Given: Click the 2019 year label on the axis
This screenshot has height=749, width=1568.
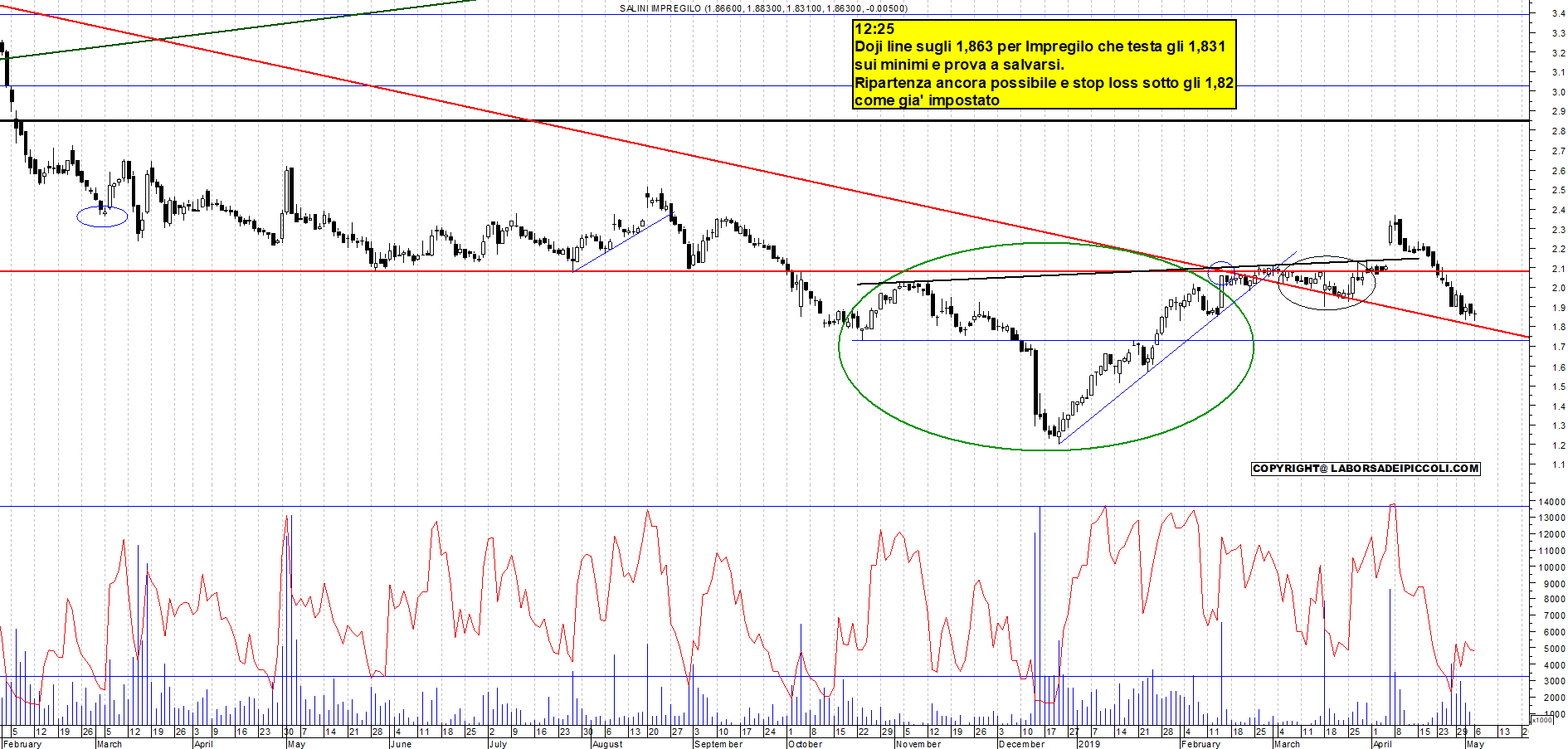Looking at the screenshot, I should (x=1088, y=744).
